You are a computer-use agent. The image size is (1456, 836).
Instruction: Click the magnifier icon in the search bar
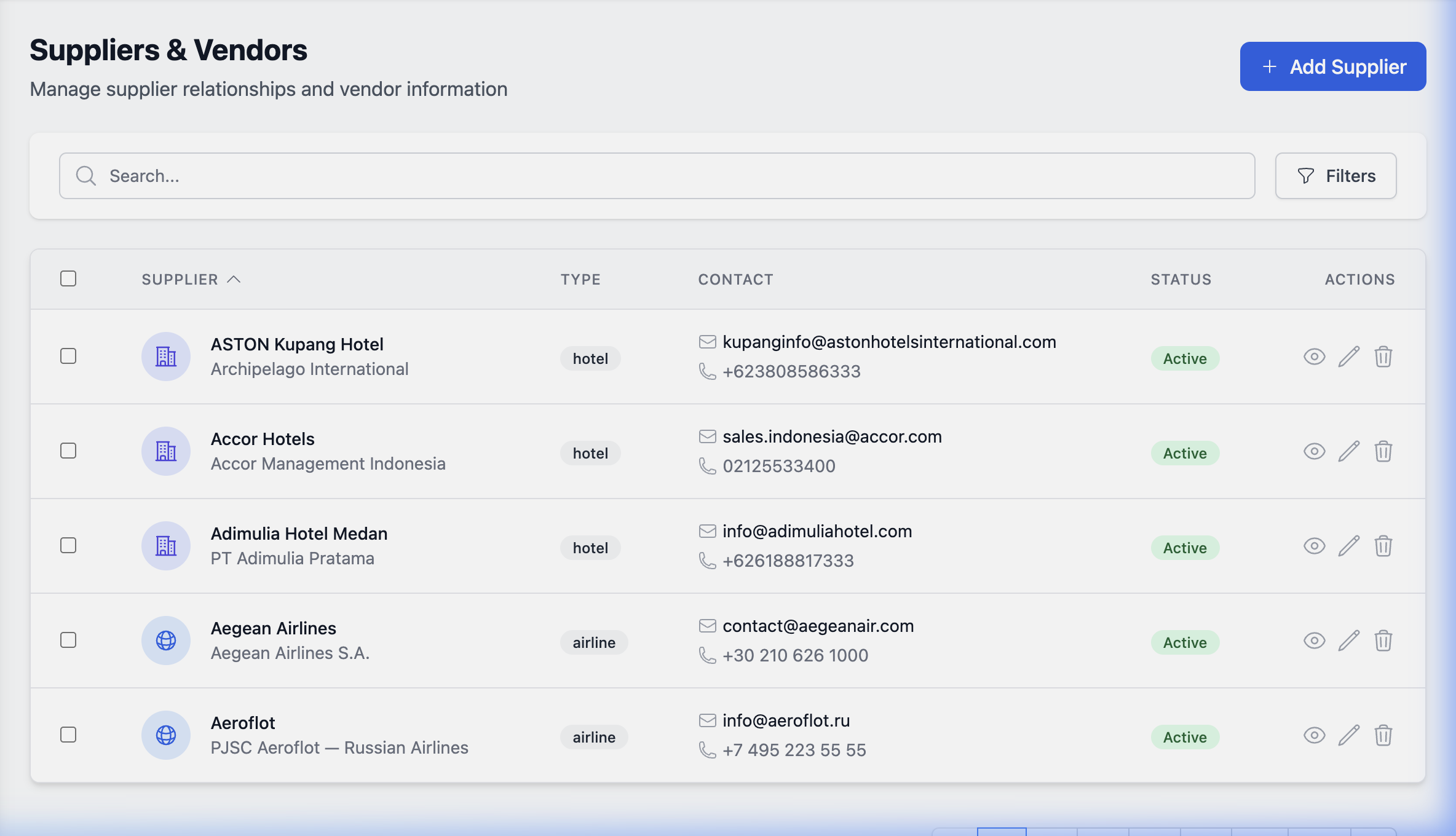(x=86, y=176)
